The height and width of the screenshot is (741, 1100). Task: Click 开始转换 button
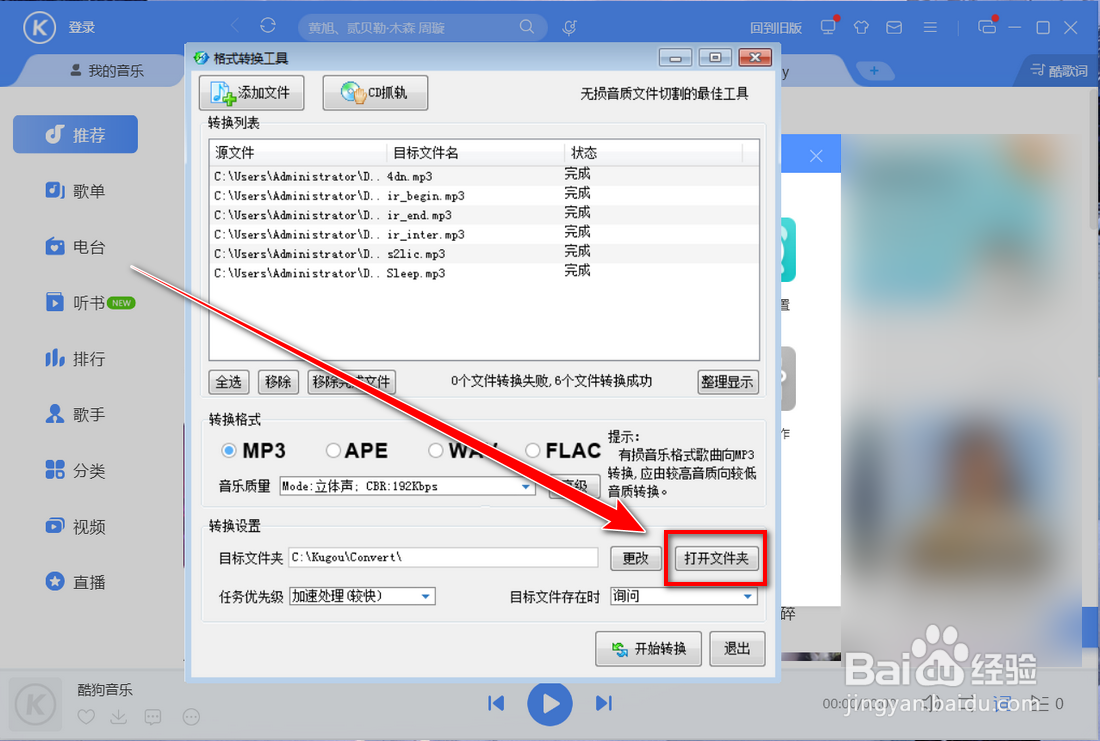648,648
